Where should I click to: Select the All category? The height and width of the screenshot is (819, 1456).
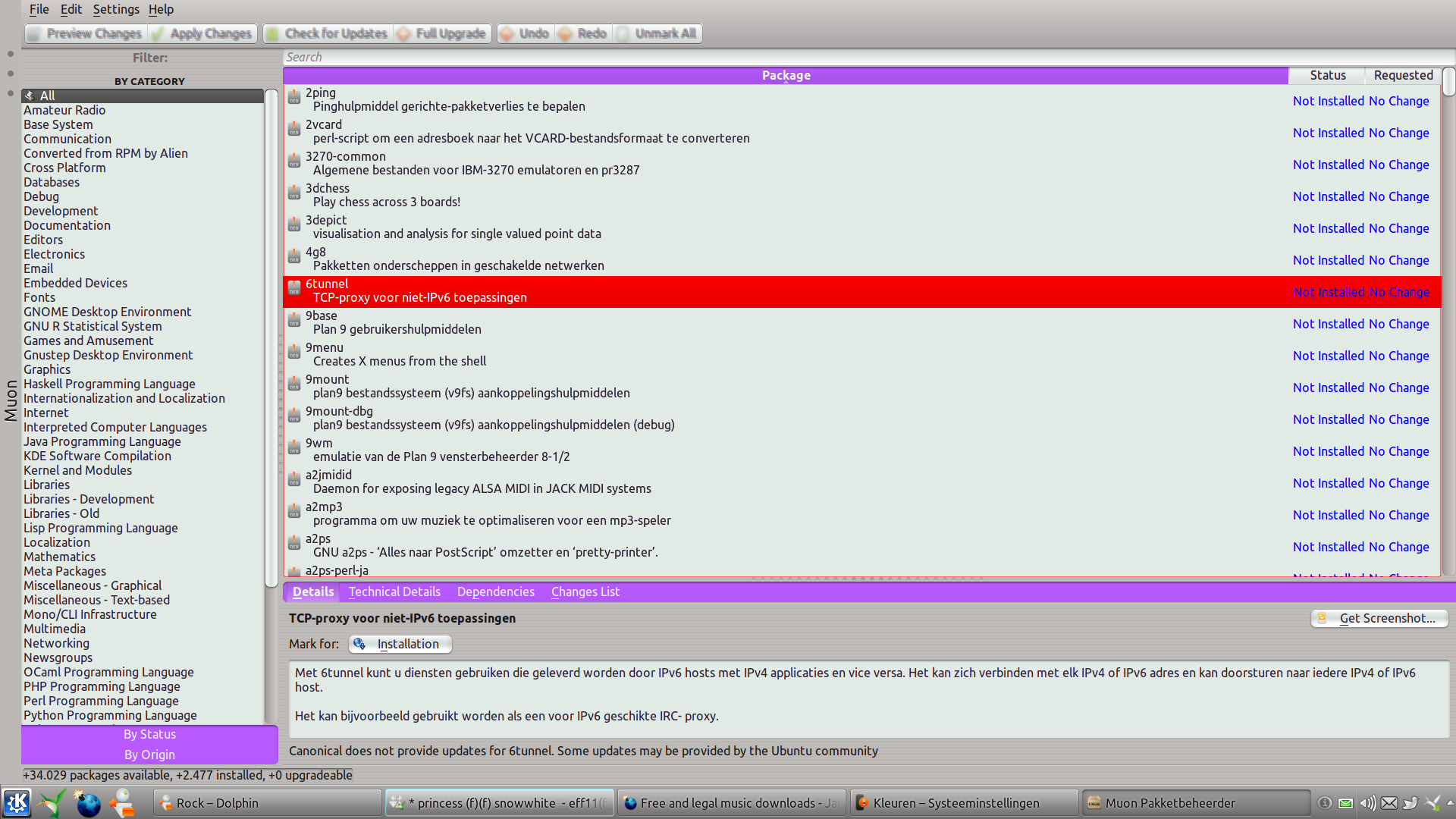(x=143, y=96)
